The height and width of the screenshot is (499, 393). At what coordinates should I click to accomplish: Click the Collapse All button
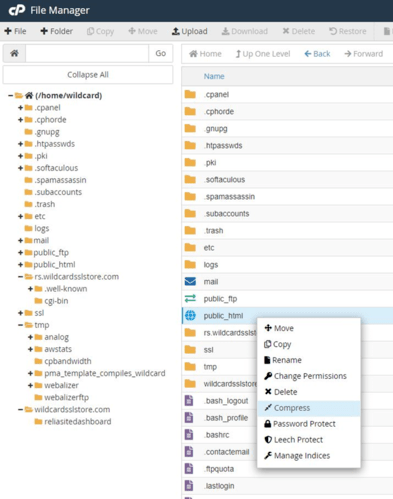point(88,75)
